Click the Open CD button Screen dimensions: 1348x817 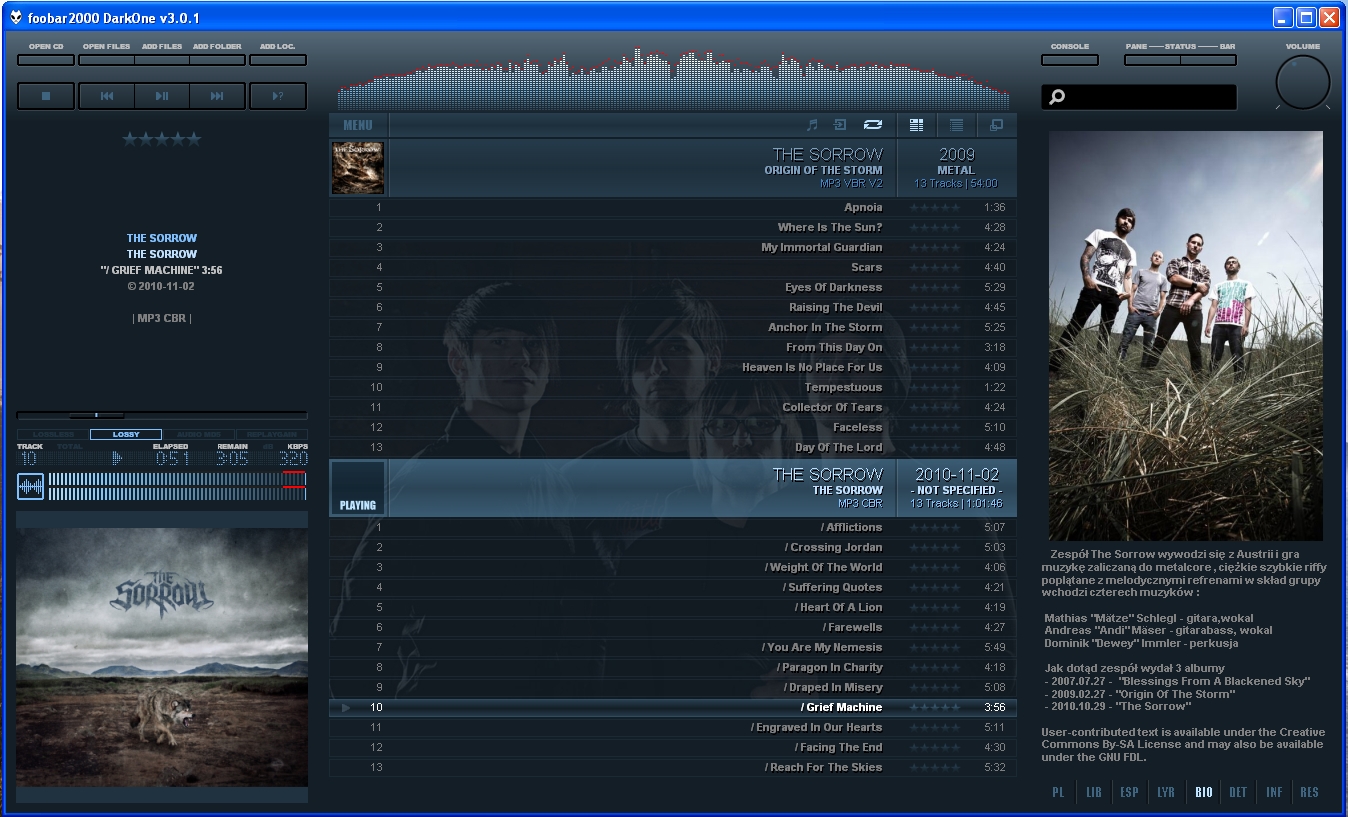[46, 60]
